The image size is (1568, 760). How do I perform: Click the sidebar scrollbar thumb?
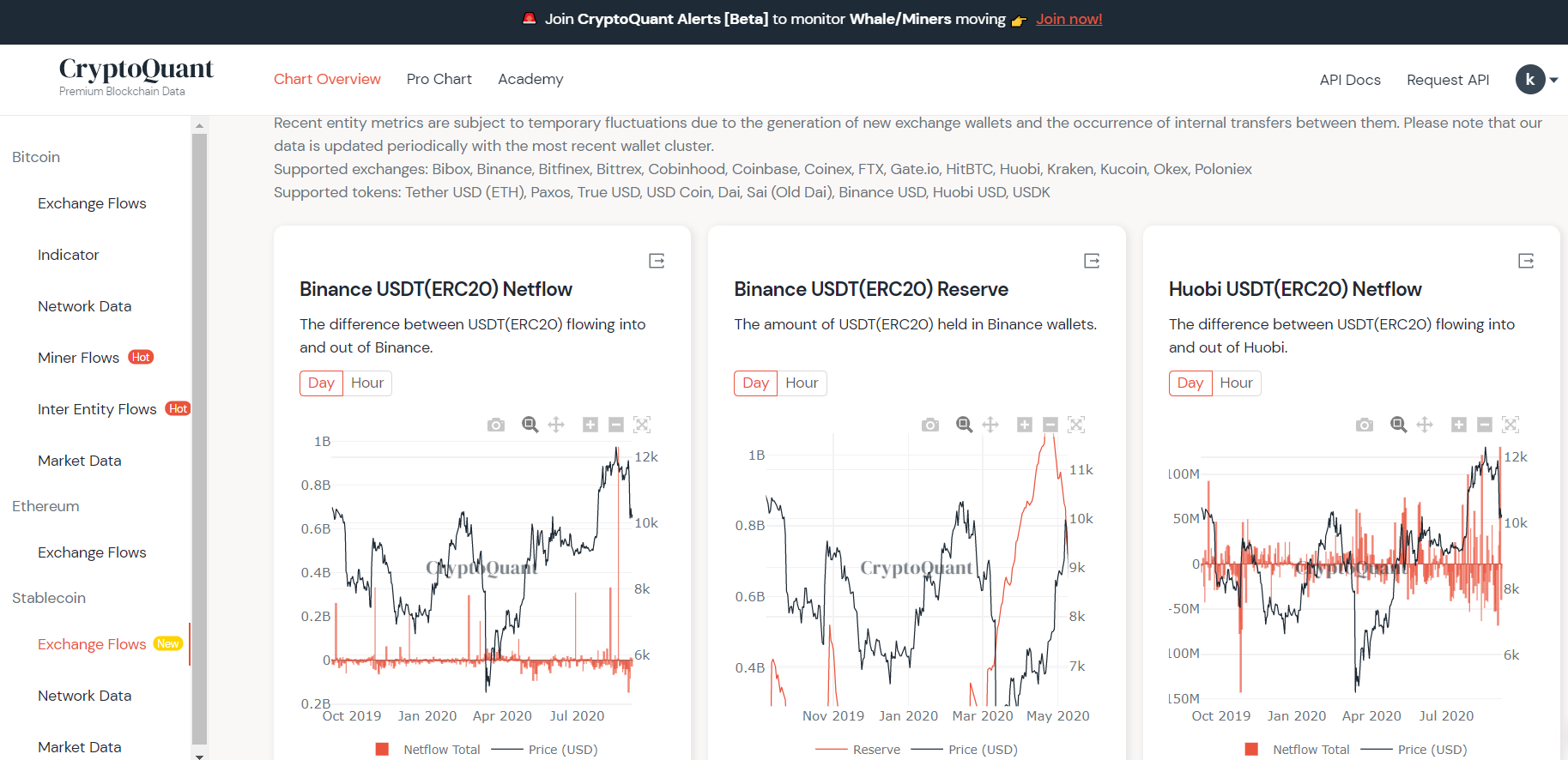click(199, 437)
